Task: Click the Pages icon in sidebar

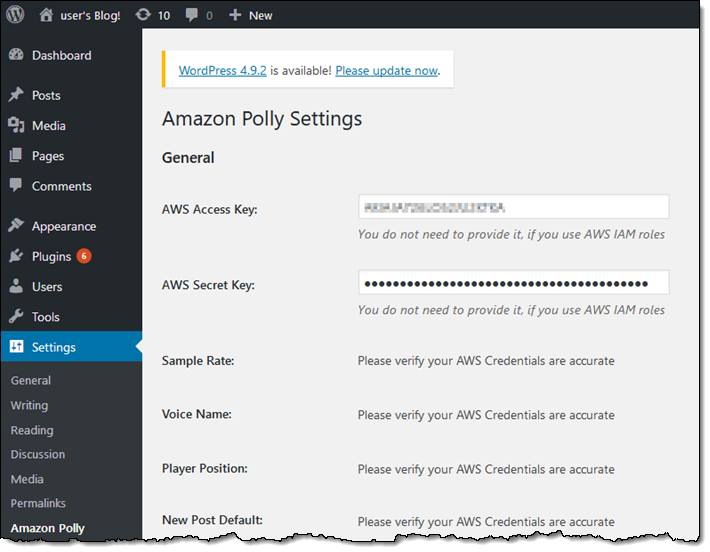Action: coord(16,156)
